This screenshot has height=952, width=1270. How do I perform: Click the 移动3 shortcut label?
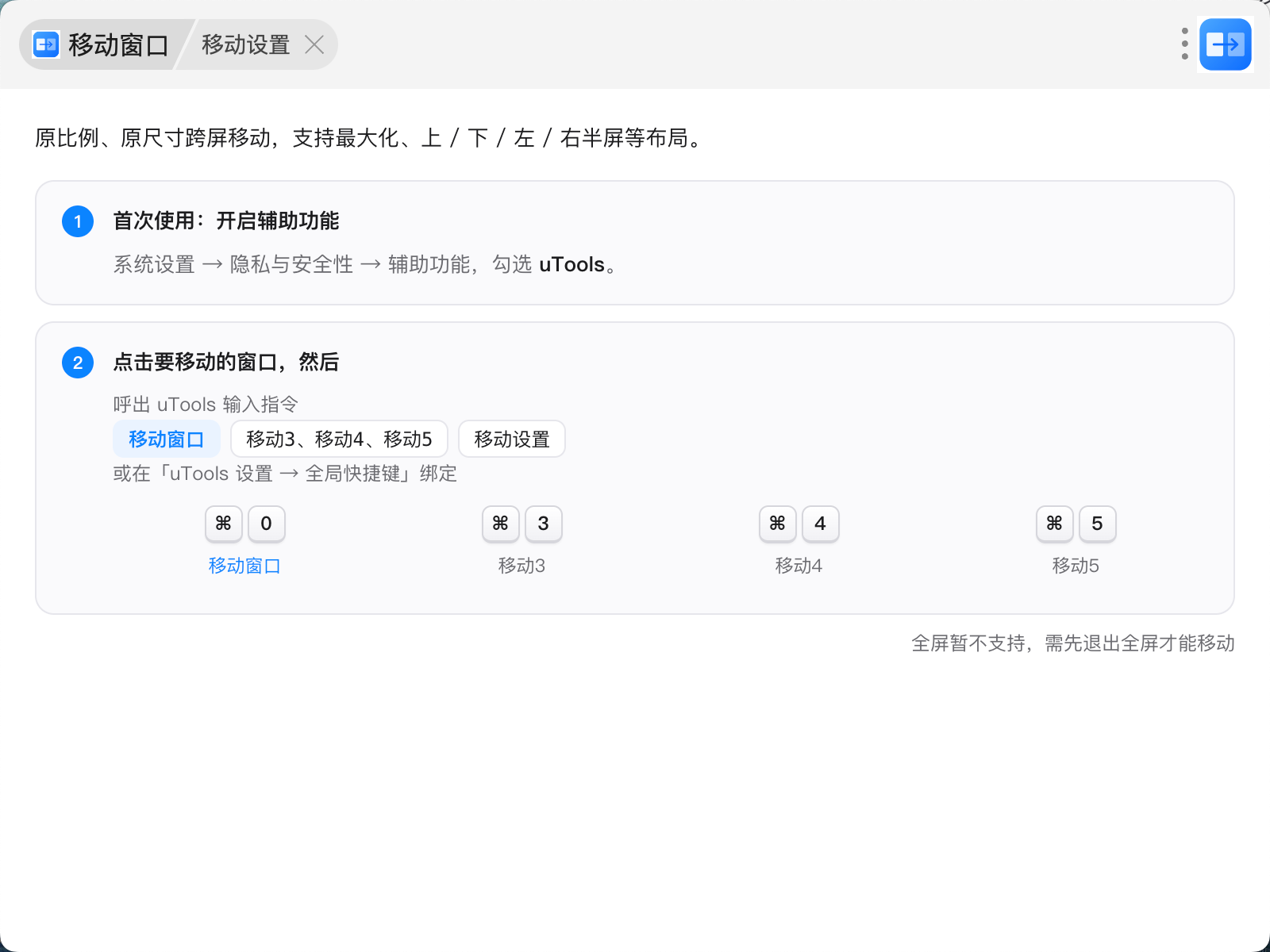pyautogui.click(x=521, y=566)
